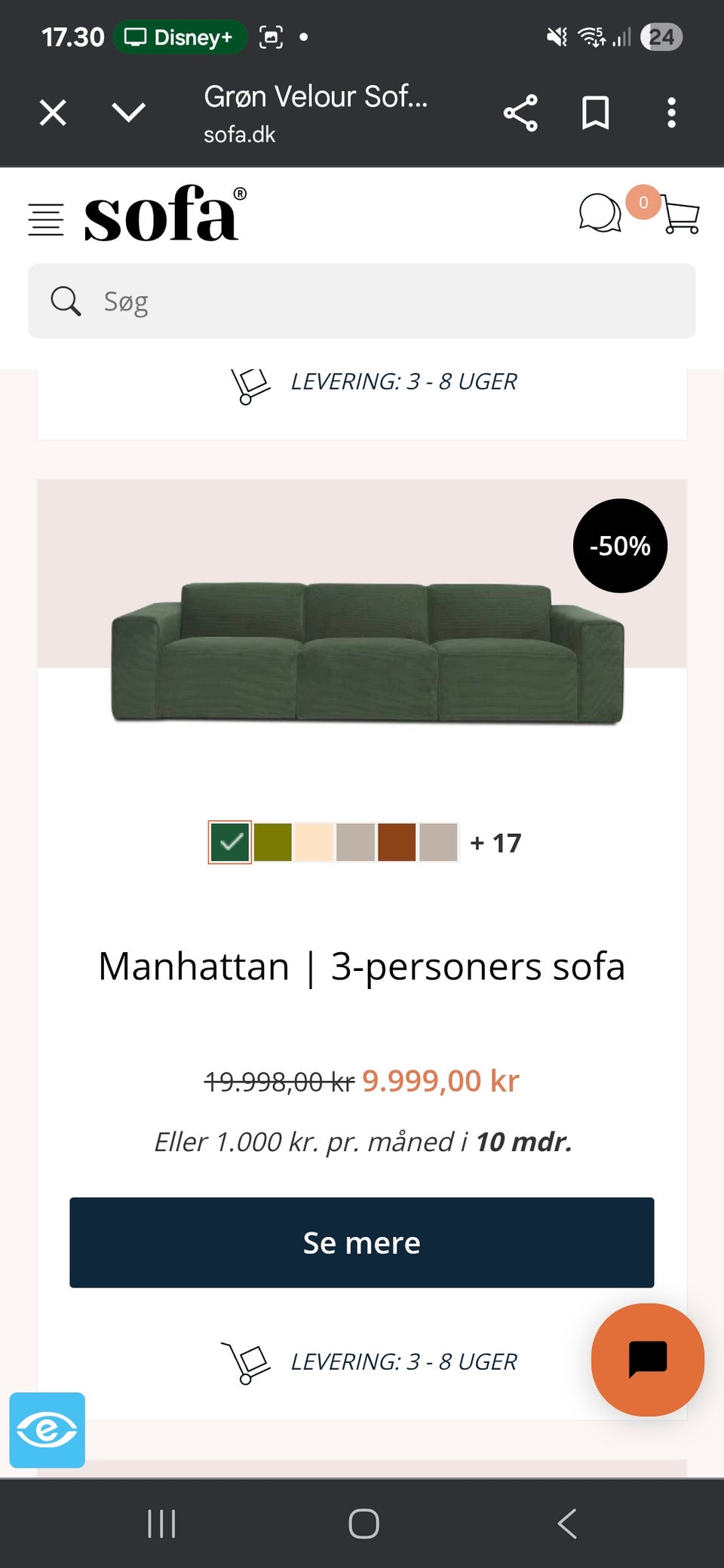Open the chat bubbles icon in header
Screen dimensions: 724x1568
coord(600,213)
